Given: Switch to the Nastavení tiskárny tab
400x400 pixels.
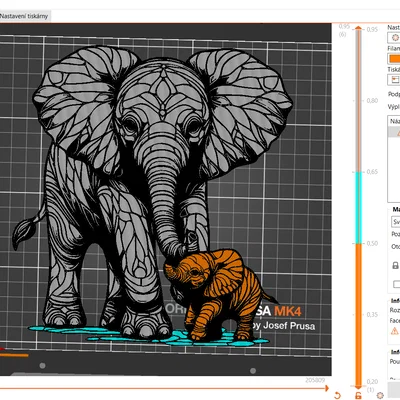Looking at the screenshot, I should point(24,16).
